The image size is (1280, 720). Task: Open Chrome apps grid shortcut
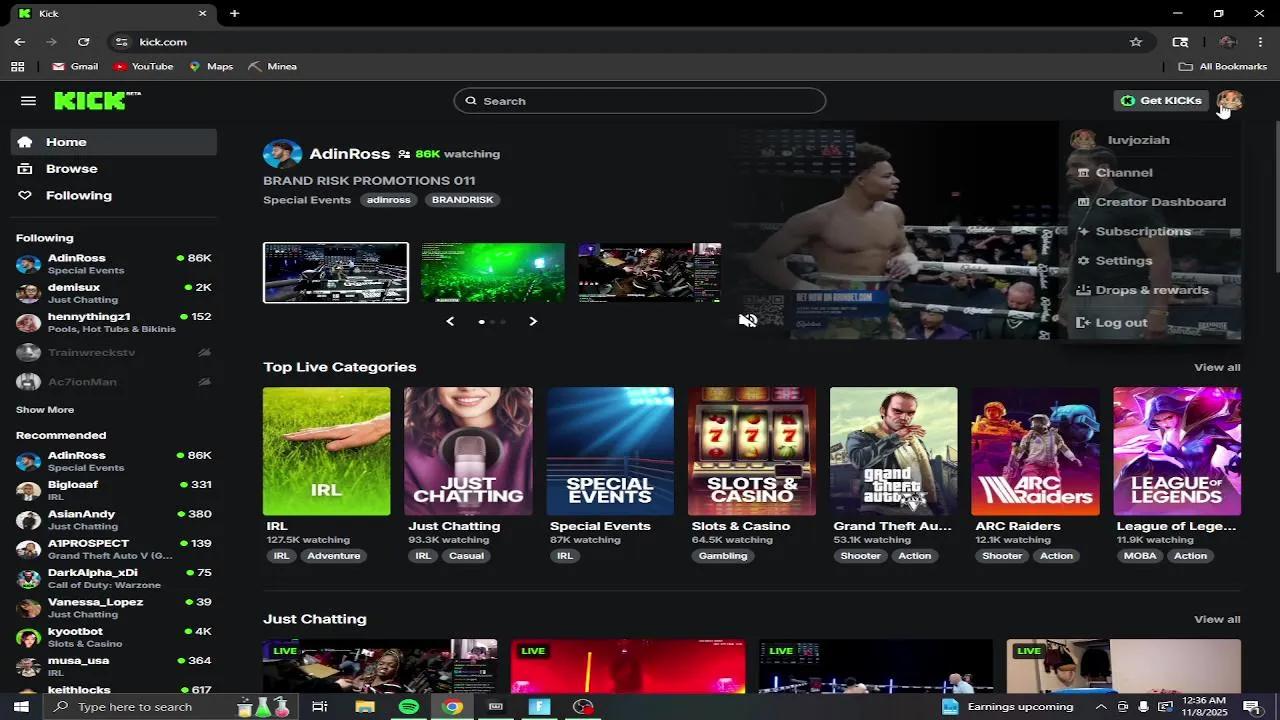[17, 66]
